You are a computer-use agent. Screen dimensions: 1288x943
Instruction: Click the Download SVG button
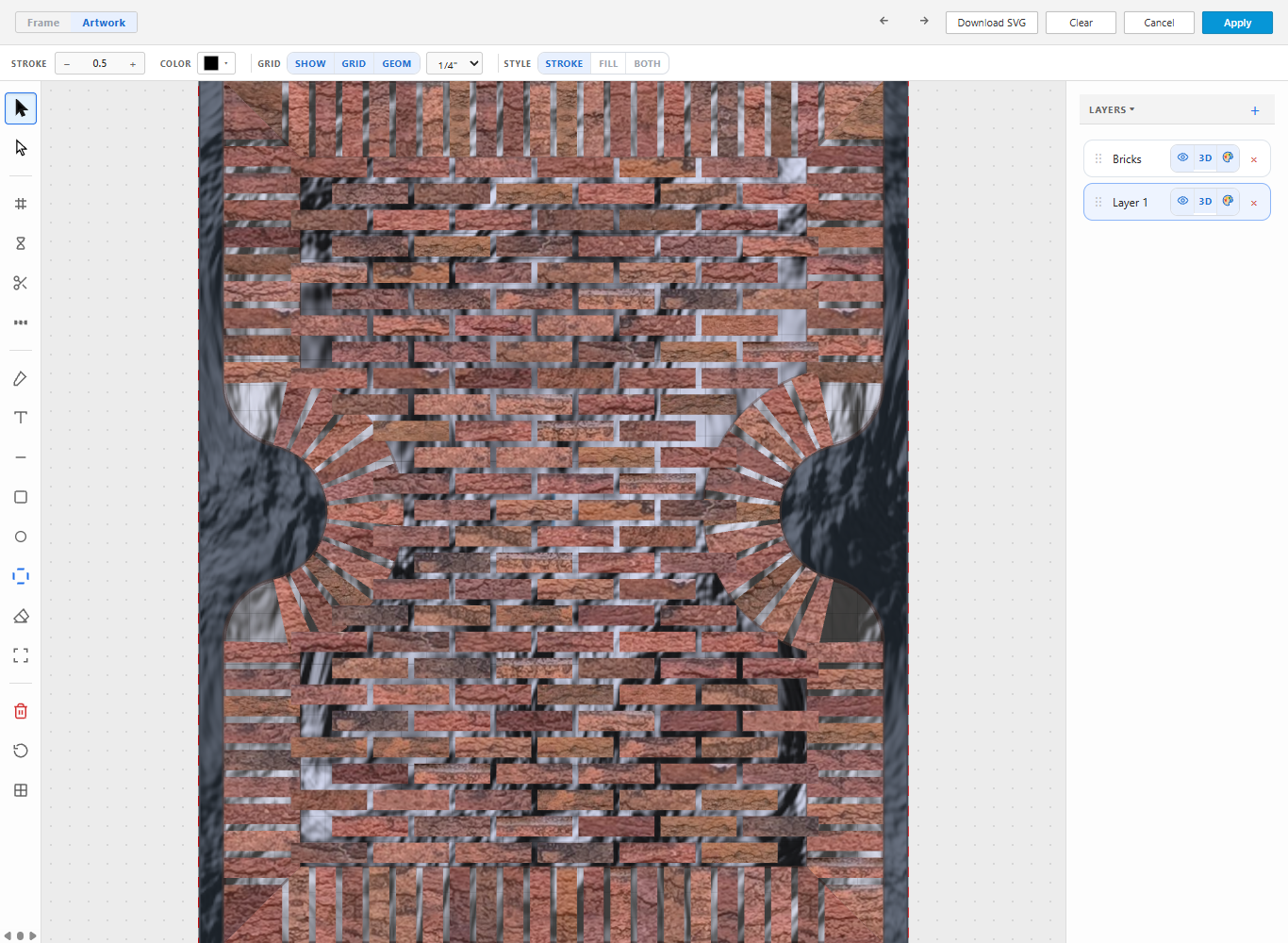tap(992, 23)
